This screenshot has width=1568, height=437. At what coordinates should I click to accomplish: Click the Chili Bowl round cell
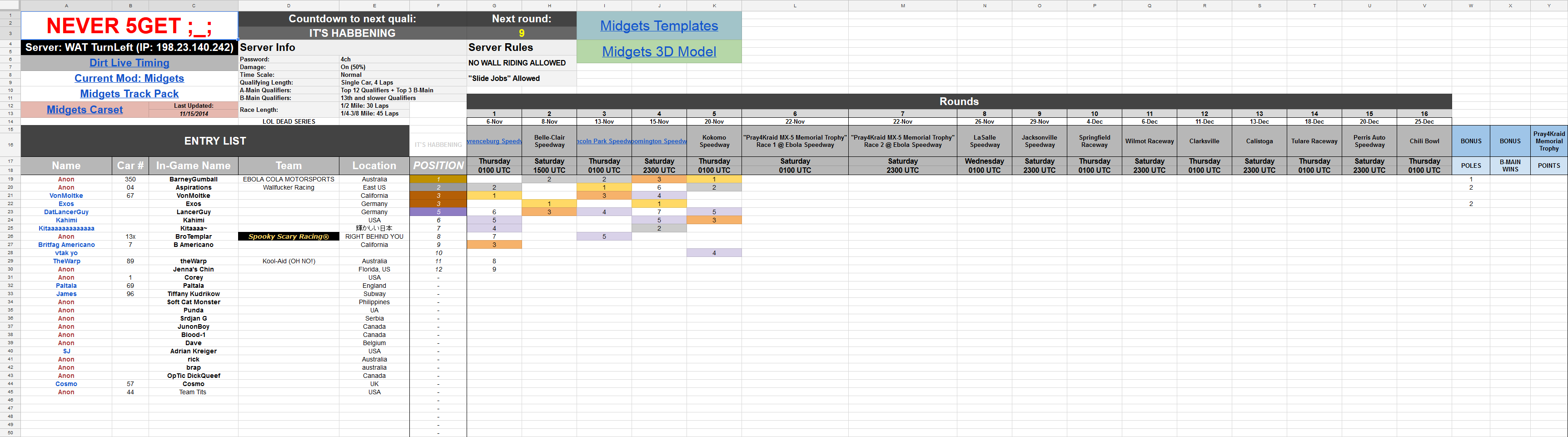tap(1424, 141)
